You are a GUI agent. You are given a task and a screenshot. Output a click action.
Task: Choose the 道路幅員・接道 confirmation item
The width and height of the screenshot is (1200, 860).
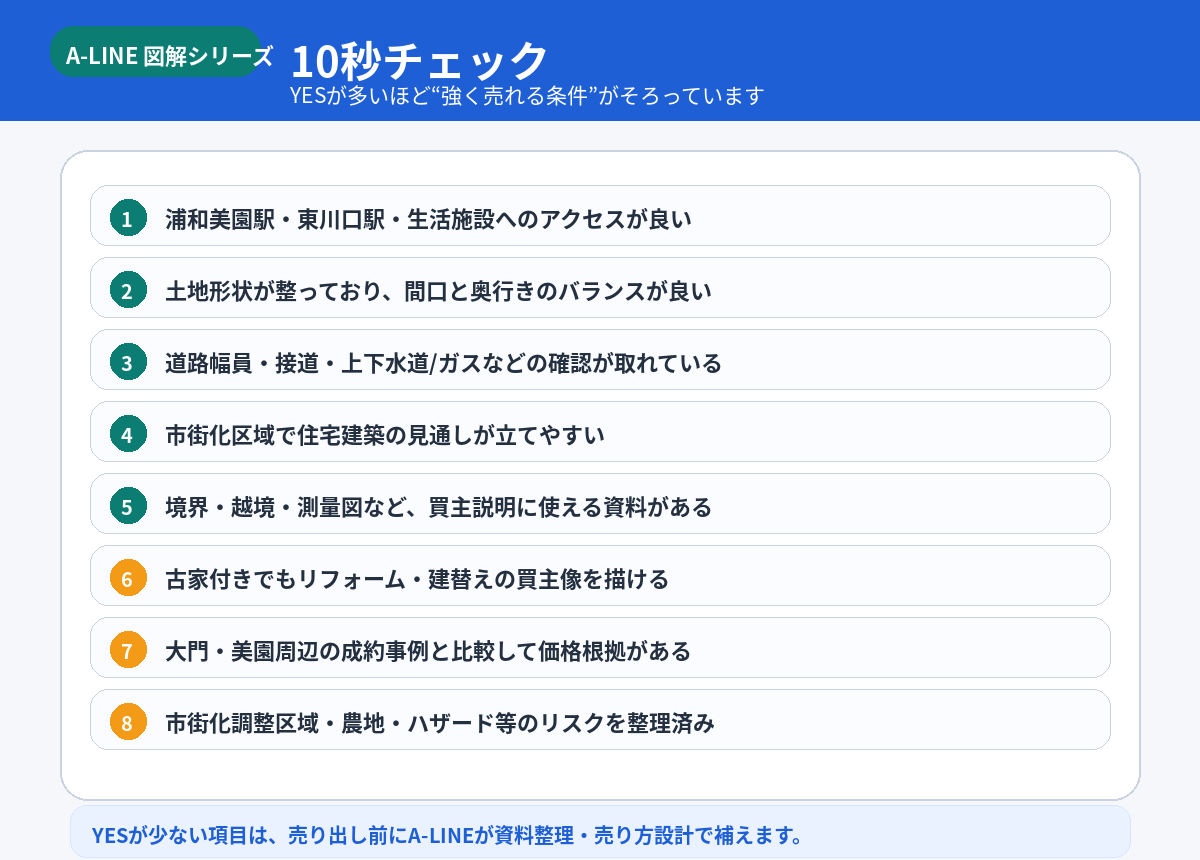click(600, 359)
